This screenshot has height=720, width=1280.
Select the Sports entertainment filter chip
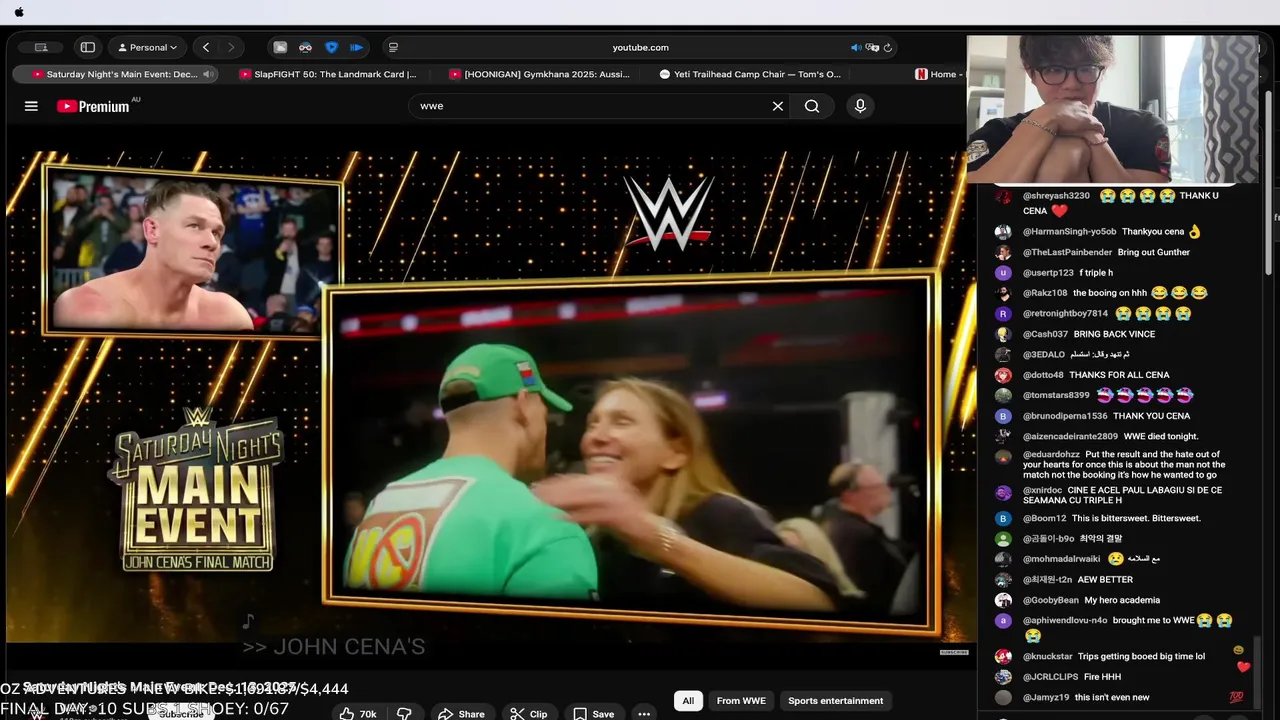835,701
